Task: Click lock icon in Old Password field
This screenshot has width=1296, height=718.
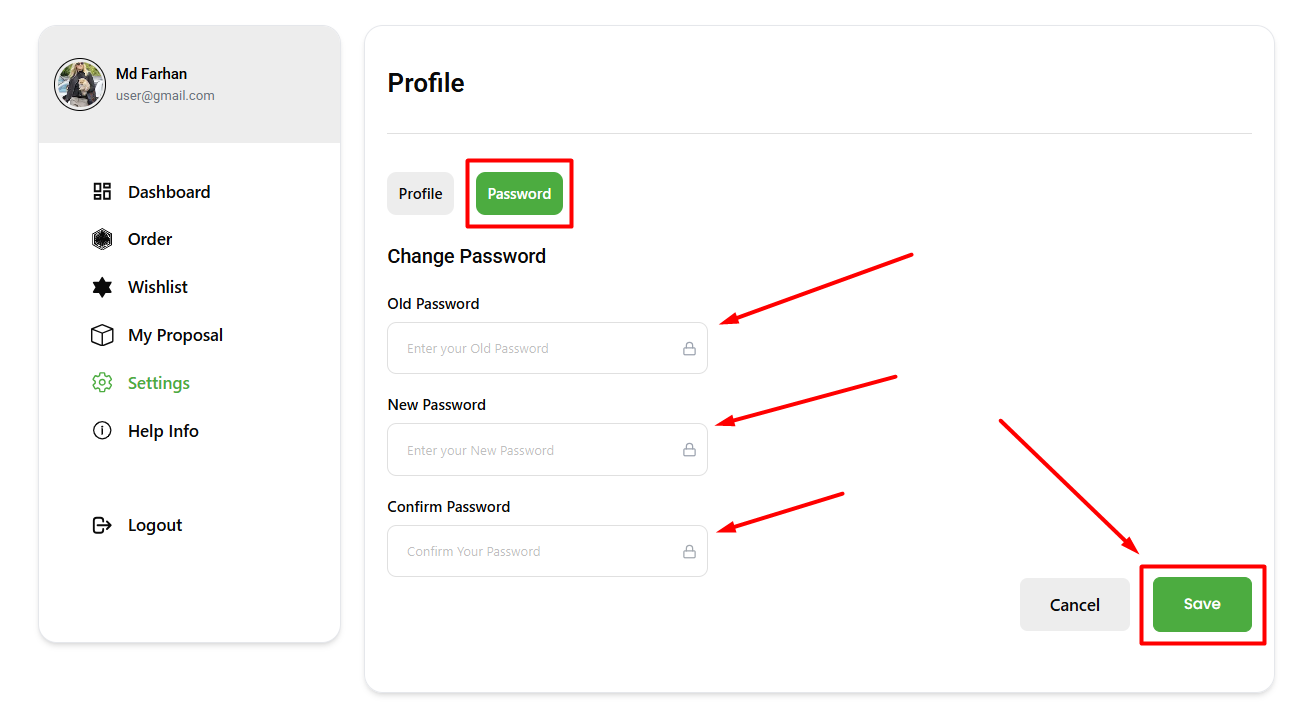Action: 689,349
